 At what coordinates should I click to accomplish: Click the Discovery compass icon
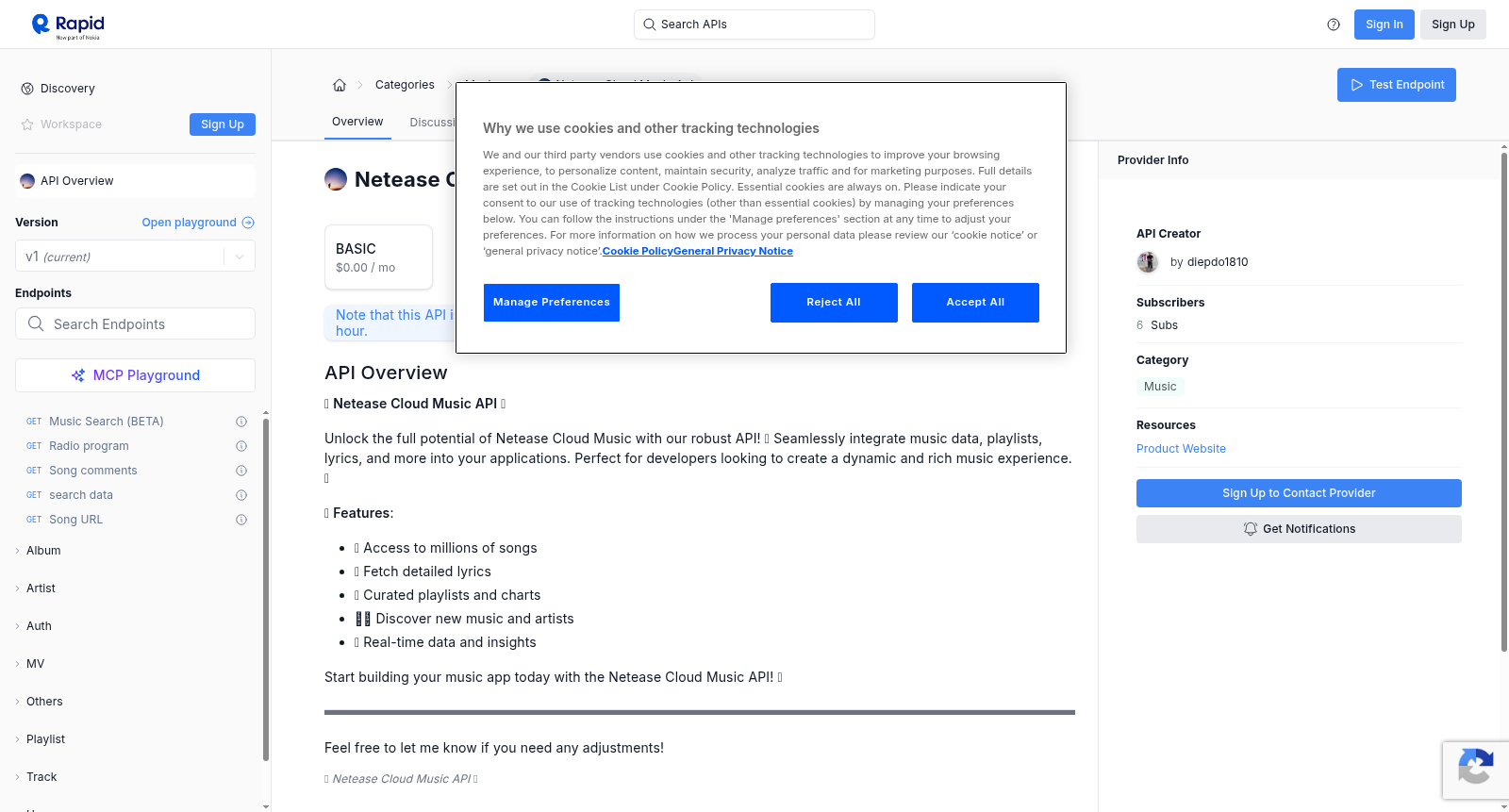pos(27,89)
